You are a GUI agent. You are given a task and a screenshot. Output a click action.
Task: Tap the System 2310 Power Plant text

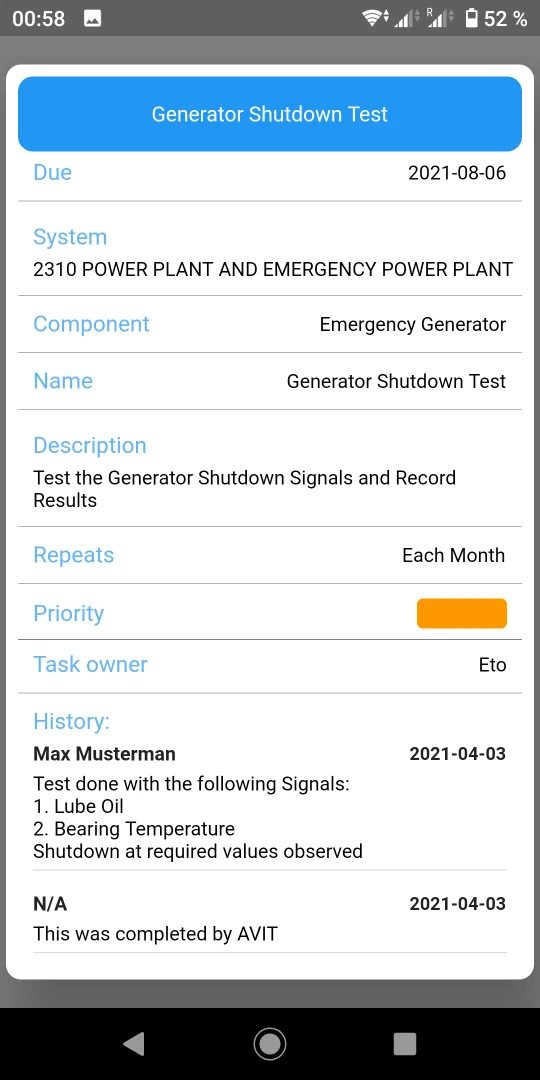[x=273, y=269]
